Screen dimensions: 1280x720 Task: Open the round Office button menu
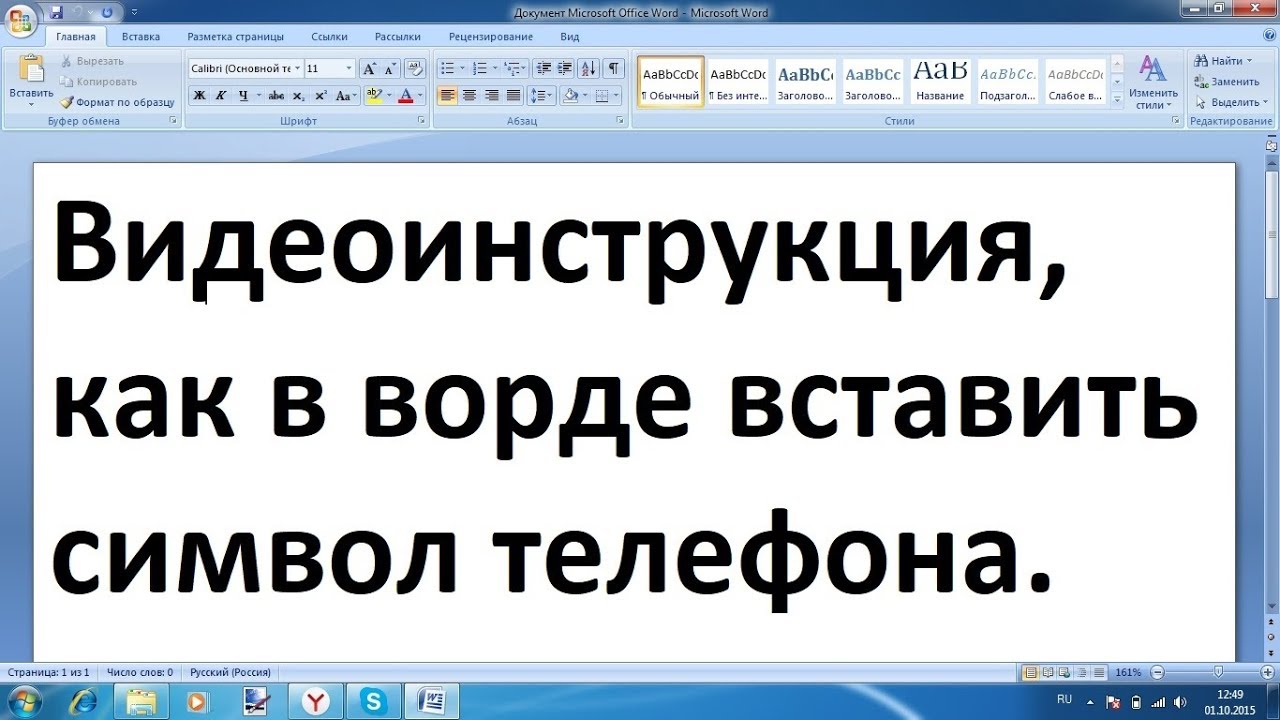click(x=20, y=19)
